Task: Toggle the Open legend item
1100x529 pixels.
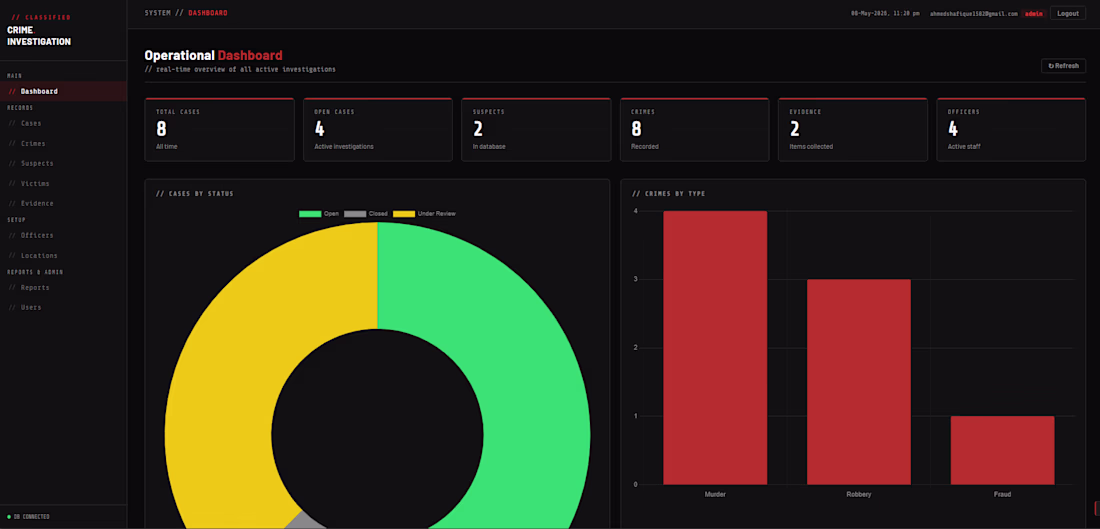Action: click(x=319, y=213)
